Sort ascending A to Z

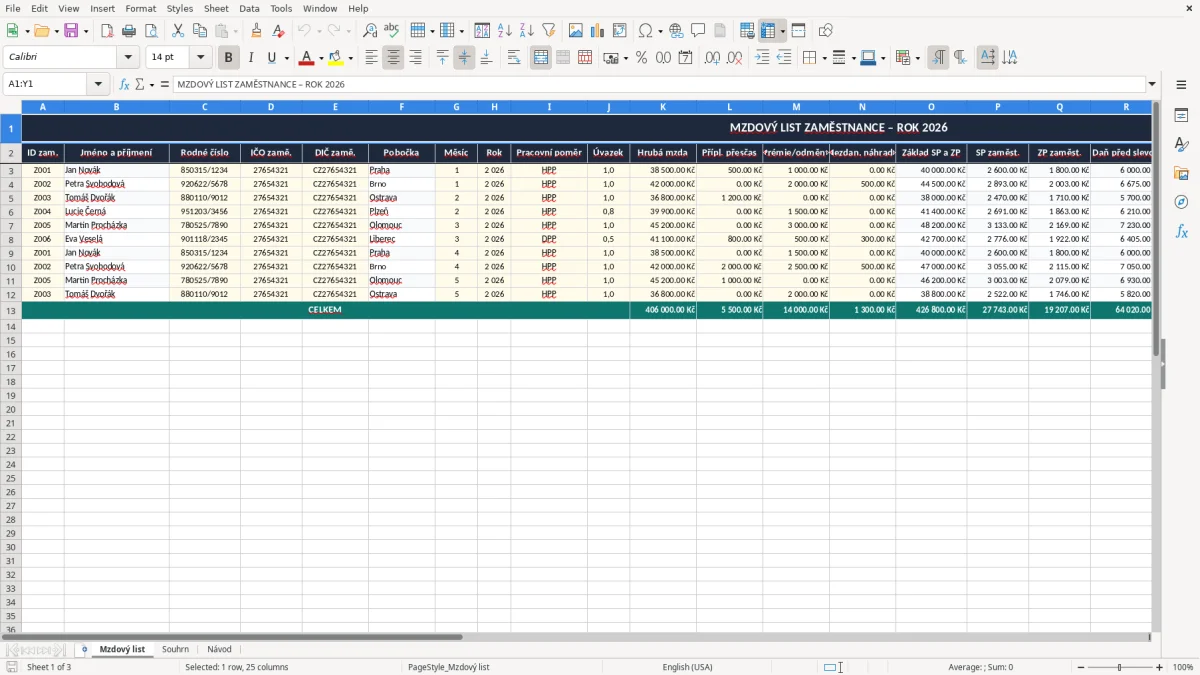505,31
